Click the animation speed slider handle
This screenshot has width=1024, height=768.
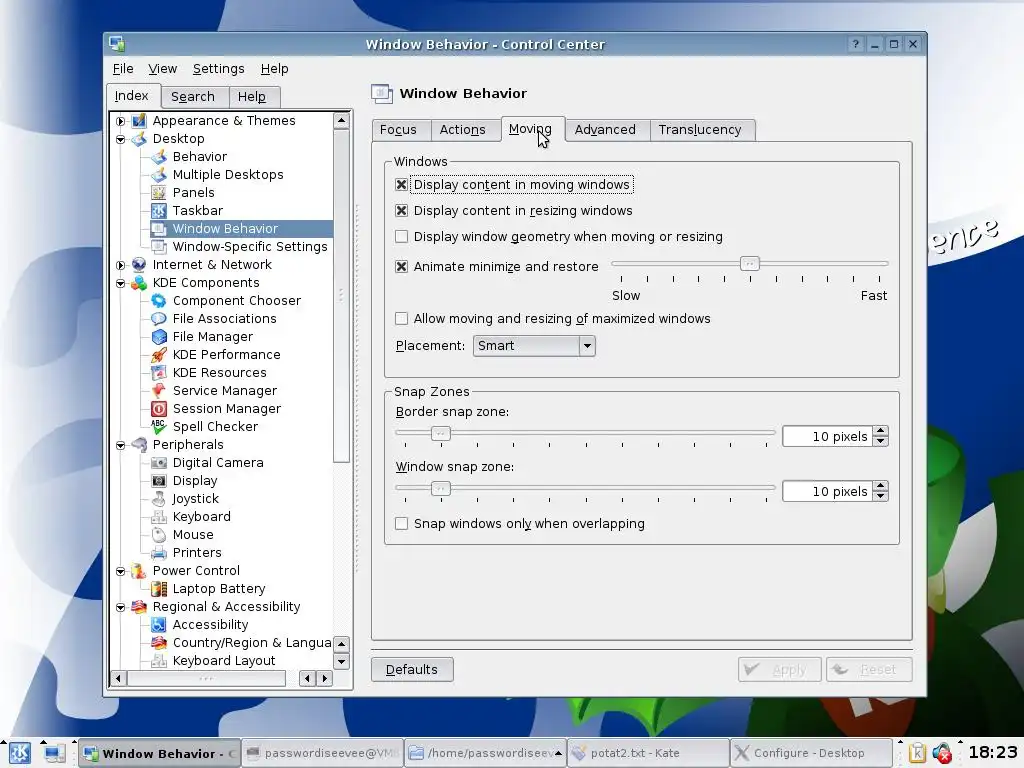(x=750, y=263)
